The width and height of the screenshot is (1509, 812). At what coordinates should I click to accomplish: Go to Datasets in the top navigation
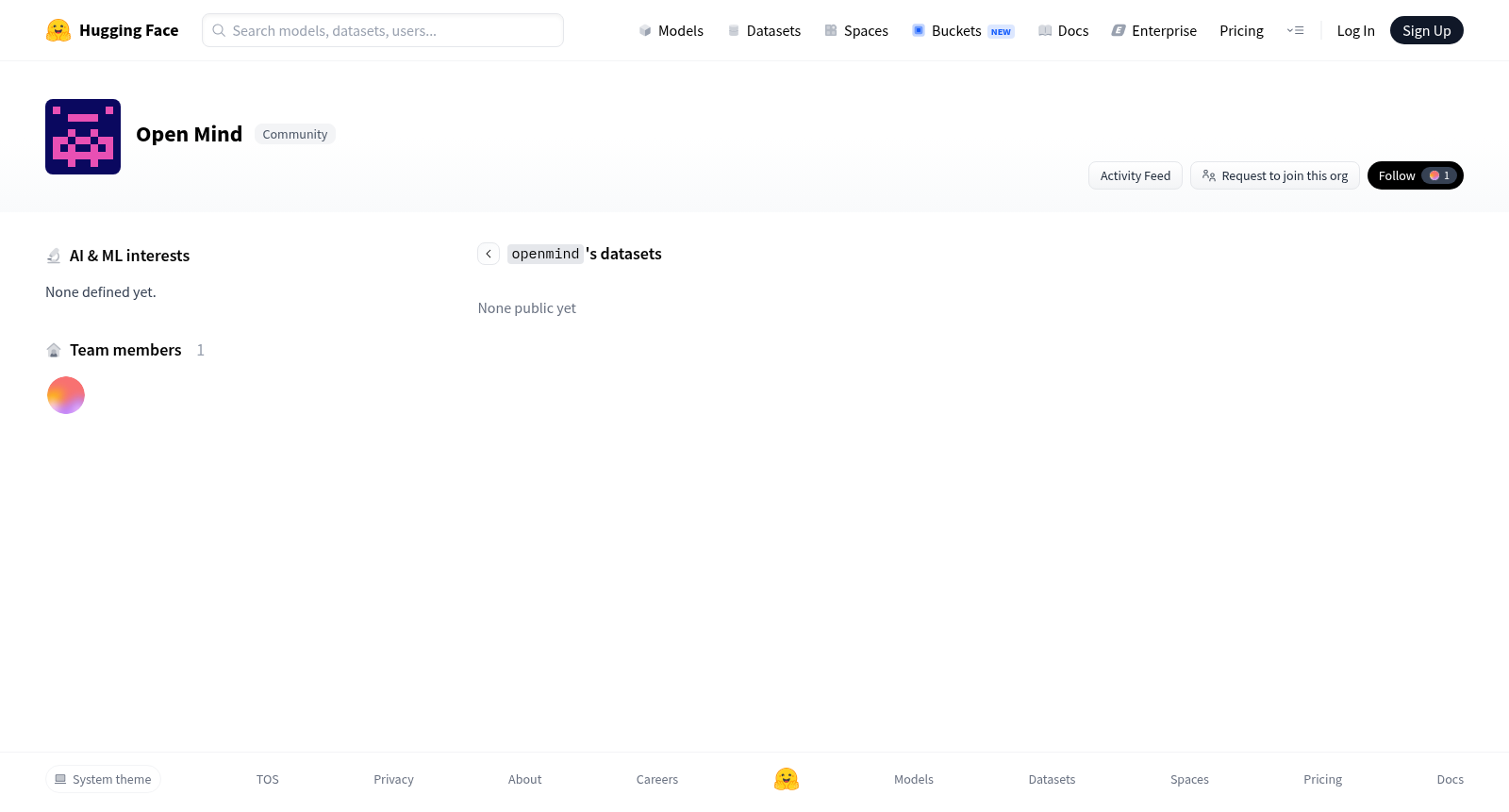coord(764,30)
